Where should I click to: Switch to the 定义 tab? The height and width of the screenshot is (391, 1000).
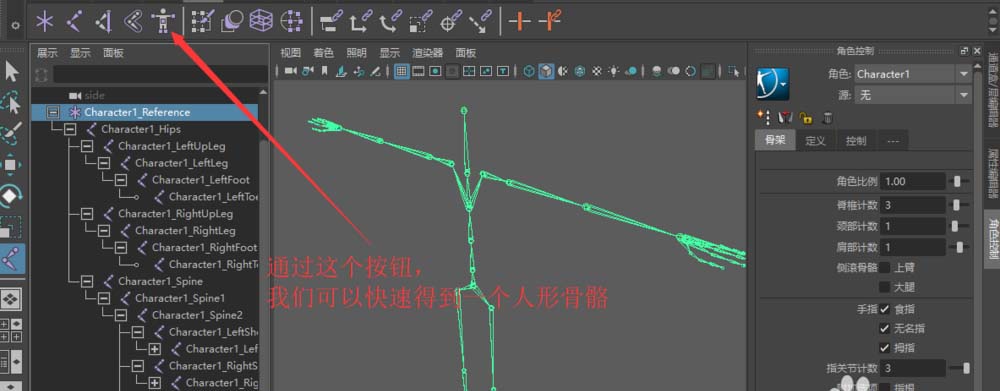coord(816,141)
